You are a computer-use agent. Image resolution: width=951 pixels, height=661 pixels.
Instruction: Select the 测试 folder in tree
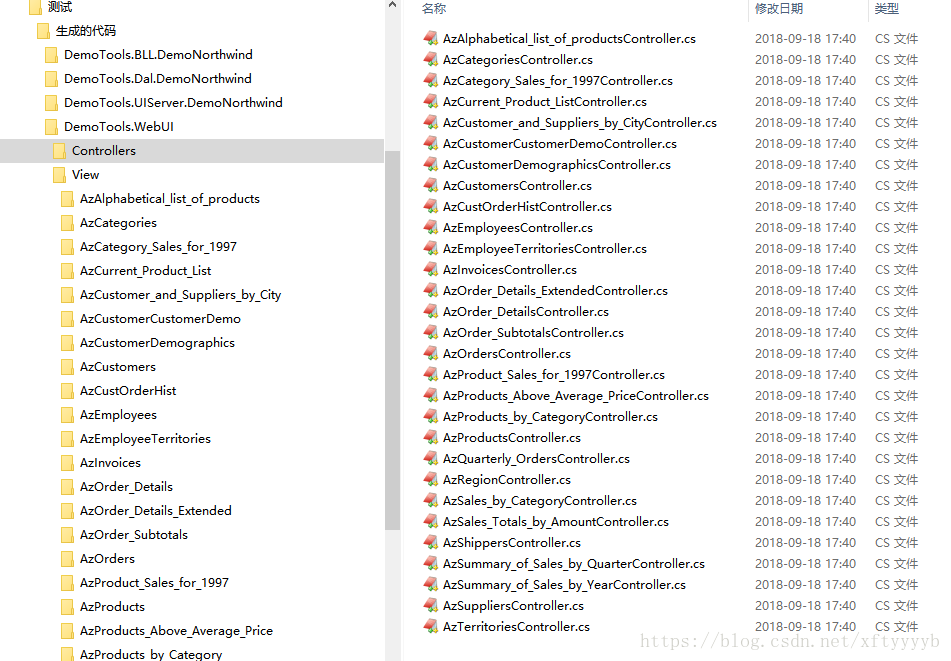59,7
